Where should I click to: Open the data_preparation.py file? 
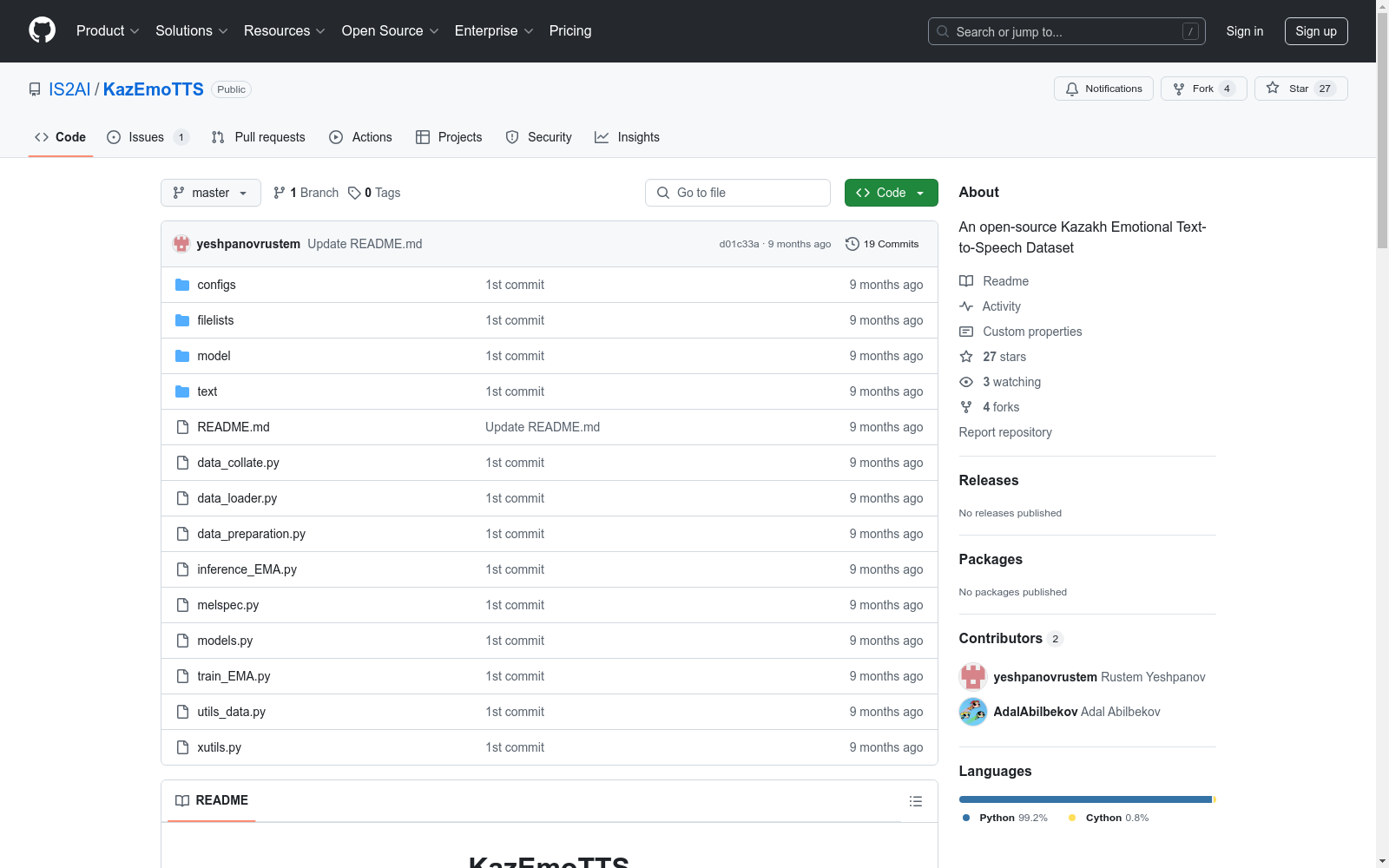(252, 534)
